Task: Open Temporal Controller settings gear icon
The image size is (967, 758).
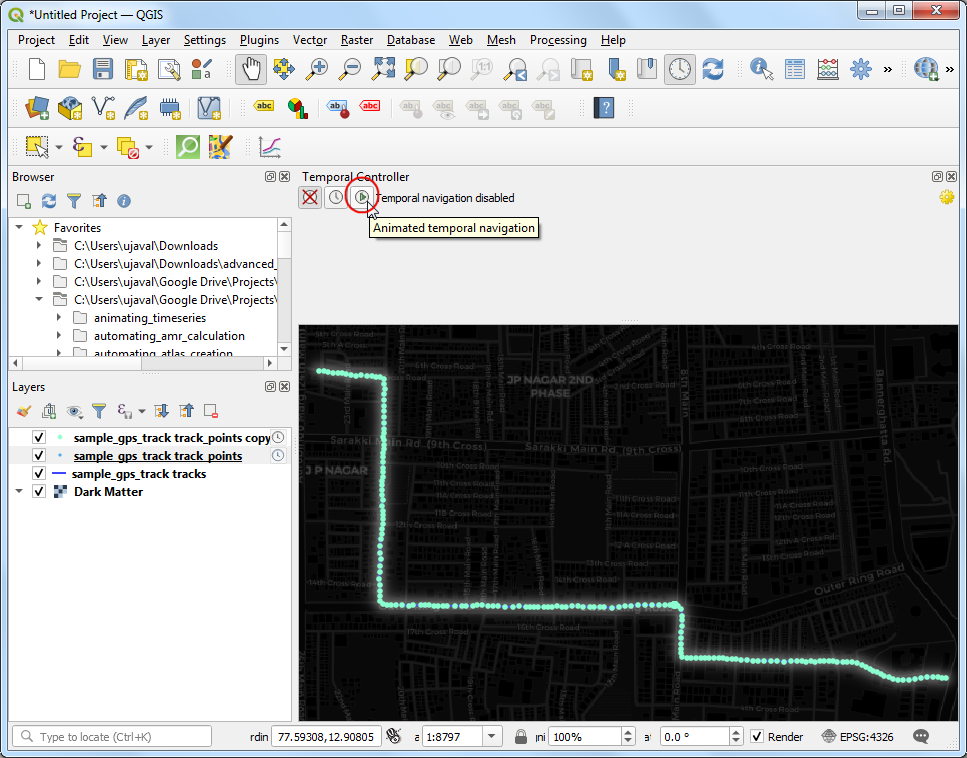Action: (946, 198)
